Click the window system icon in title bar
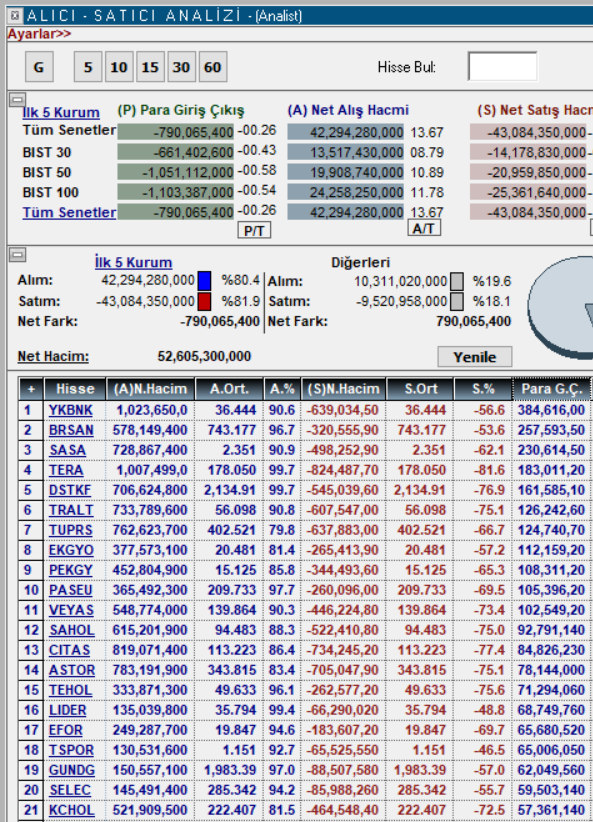Image resolution: width=593 pixels, height=822 pixels. 15,16
